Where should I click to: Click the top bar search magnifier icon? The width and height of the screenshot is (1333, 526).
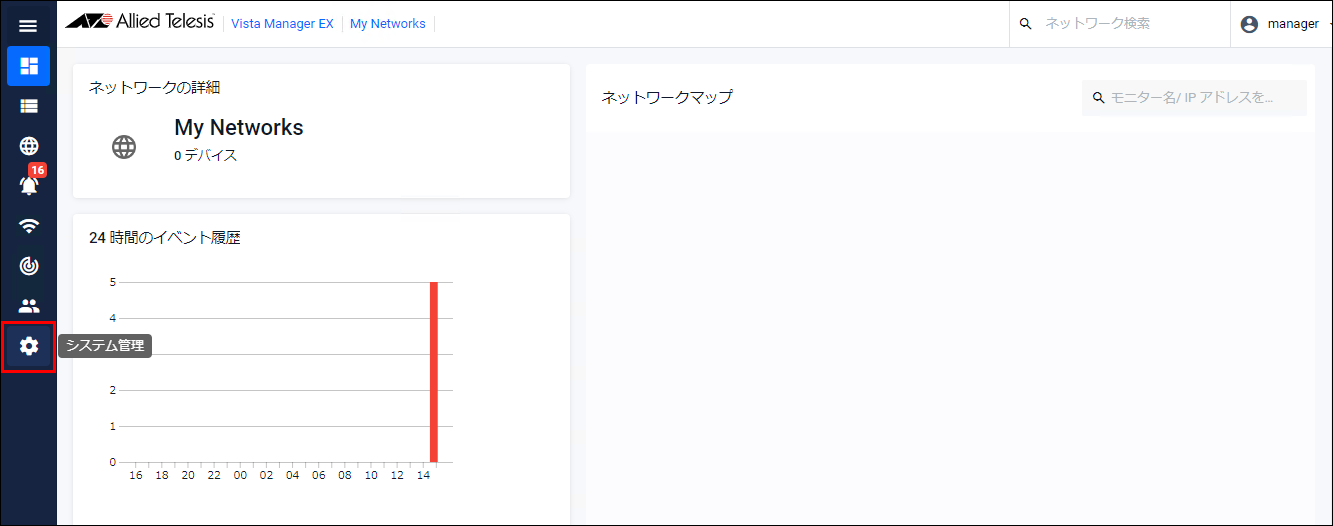1025,24
